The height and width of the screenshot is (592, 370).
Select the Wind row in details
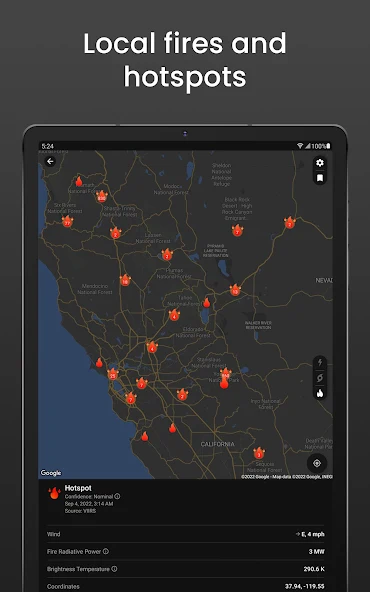click(185, 534)
